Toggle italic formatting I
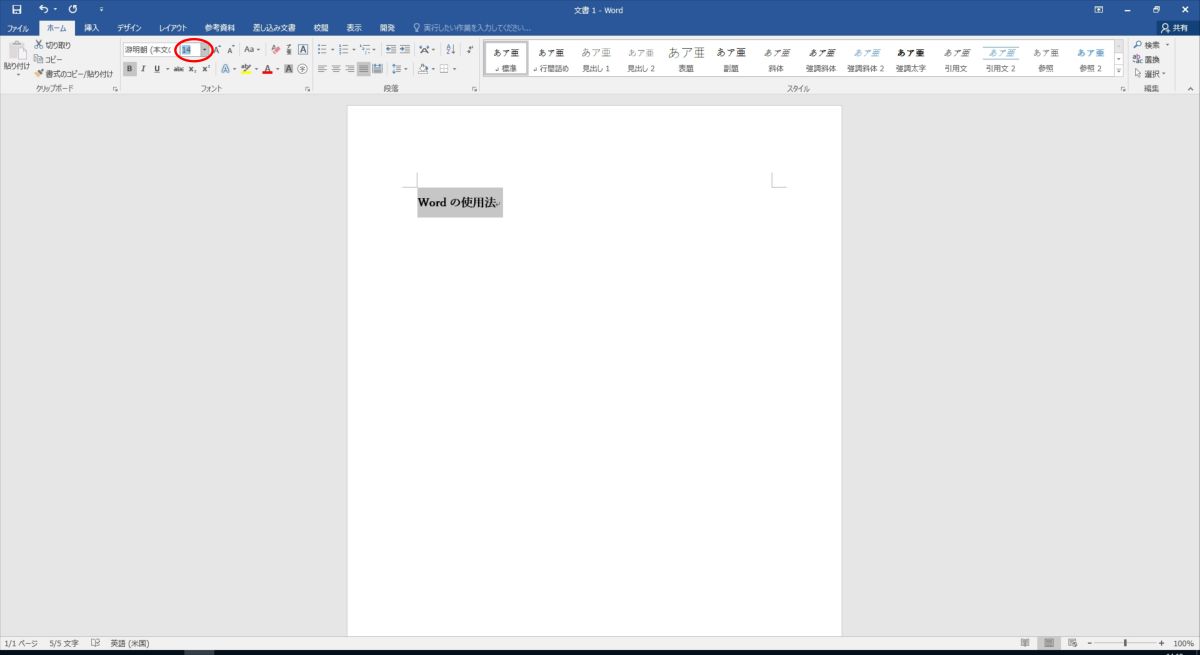This screenshot has width=1200, height=655. 143,69
